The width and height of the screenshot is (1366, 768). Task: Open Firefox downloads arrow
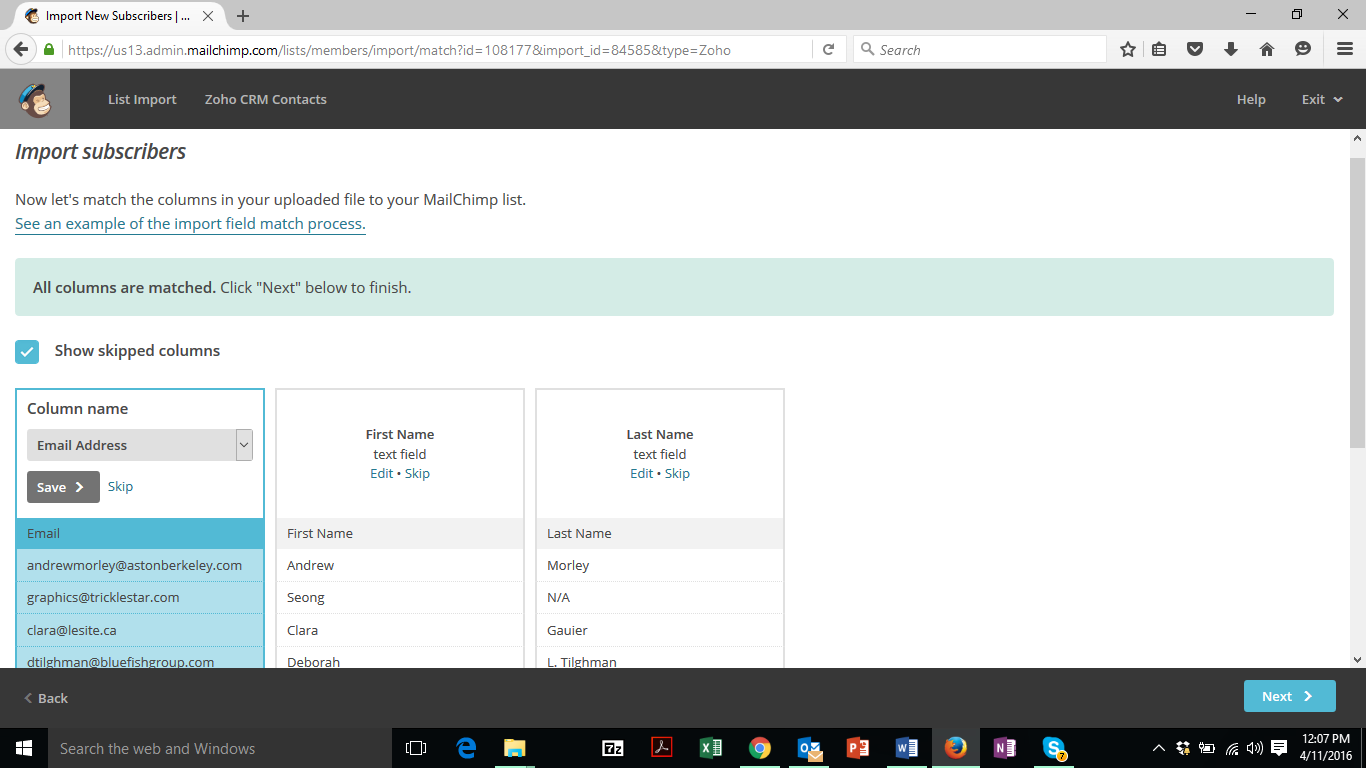[x=1231, y=49]
